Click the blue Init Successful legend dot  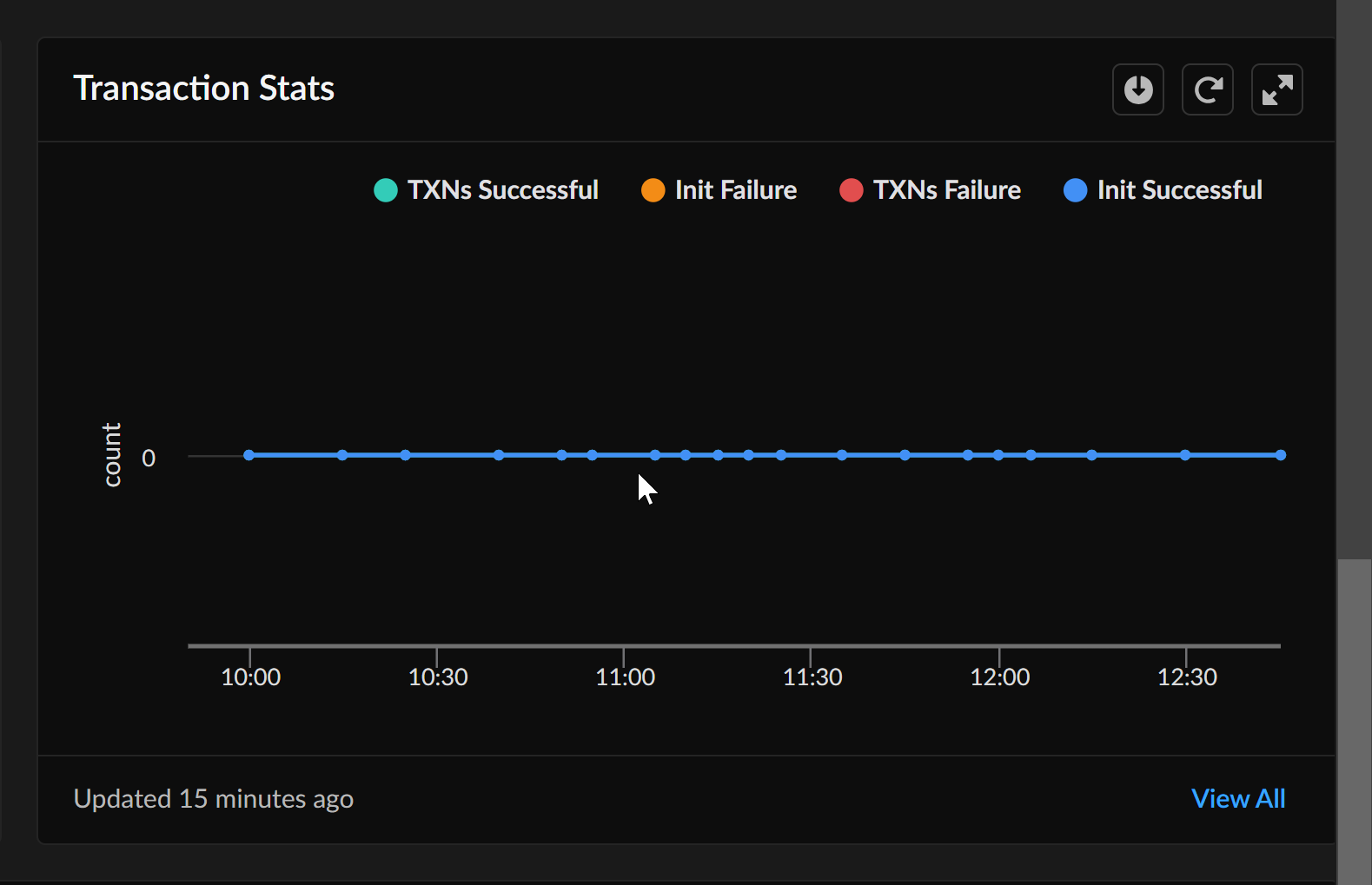(x=1075, y=190)
